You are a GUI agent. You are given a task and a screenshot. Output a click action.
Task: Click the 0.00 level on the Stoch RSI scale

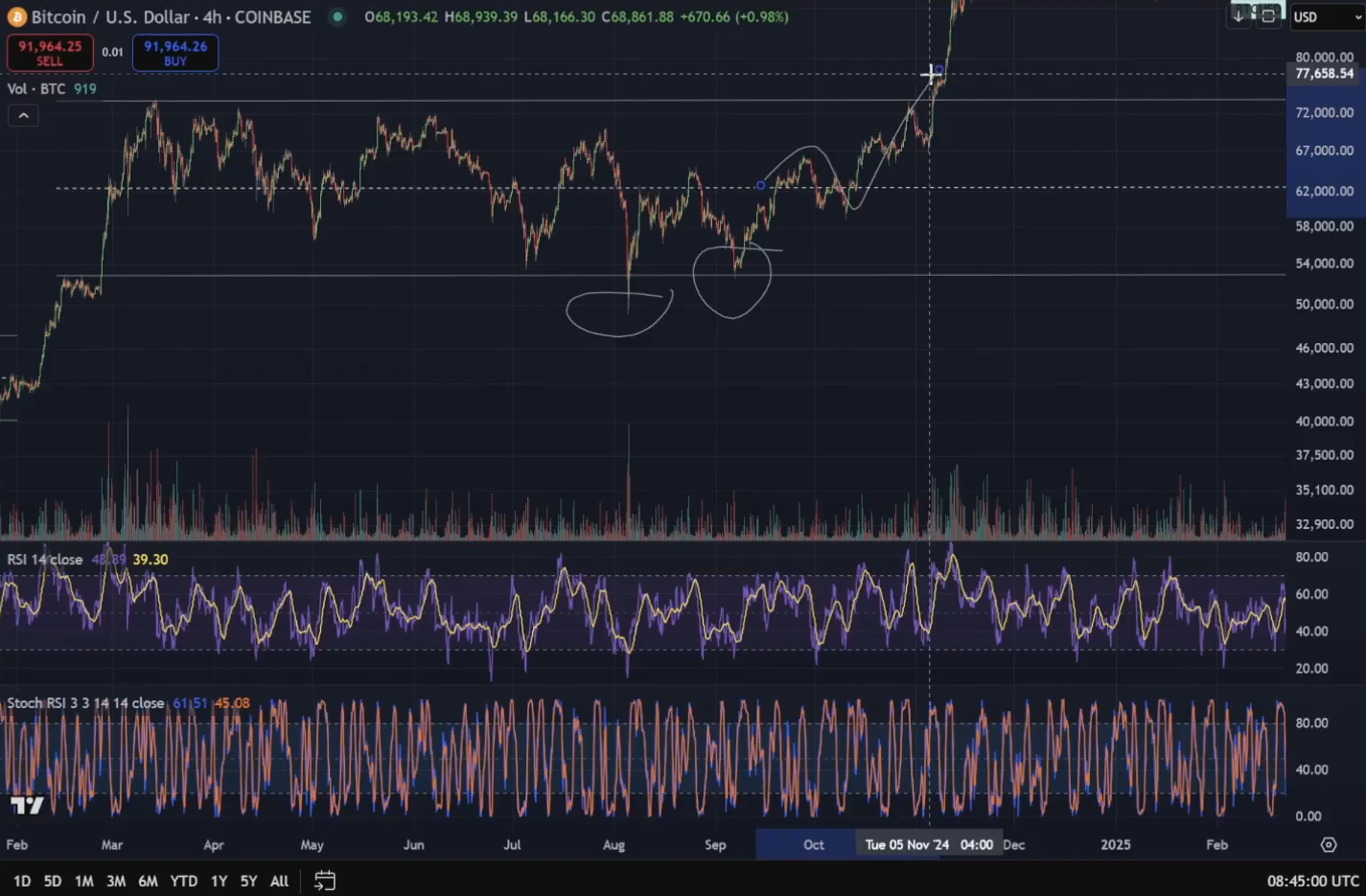point(1308,816)
